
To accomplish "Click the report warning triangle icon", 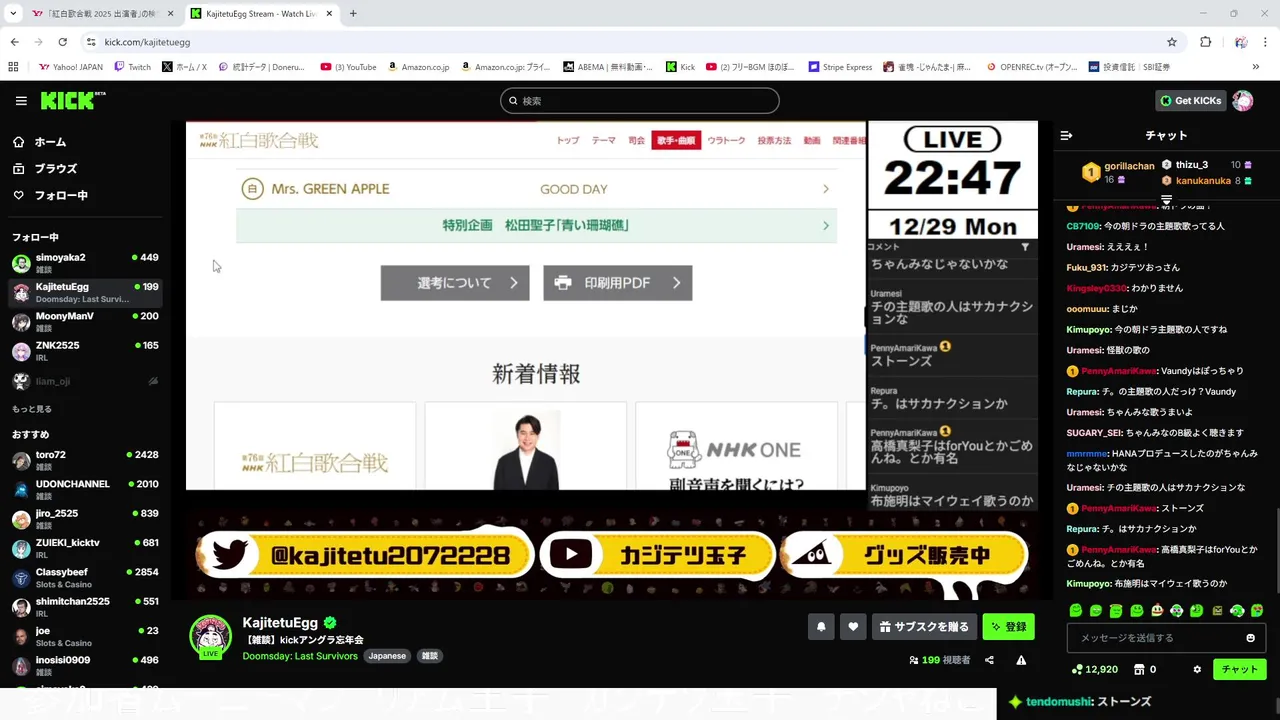I will point(1021,660).
